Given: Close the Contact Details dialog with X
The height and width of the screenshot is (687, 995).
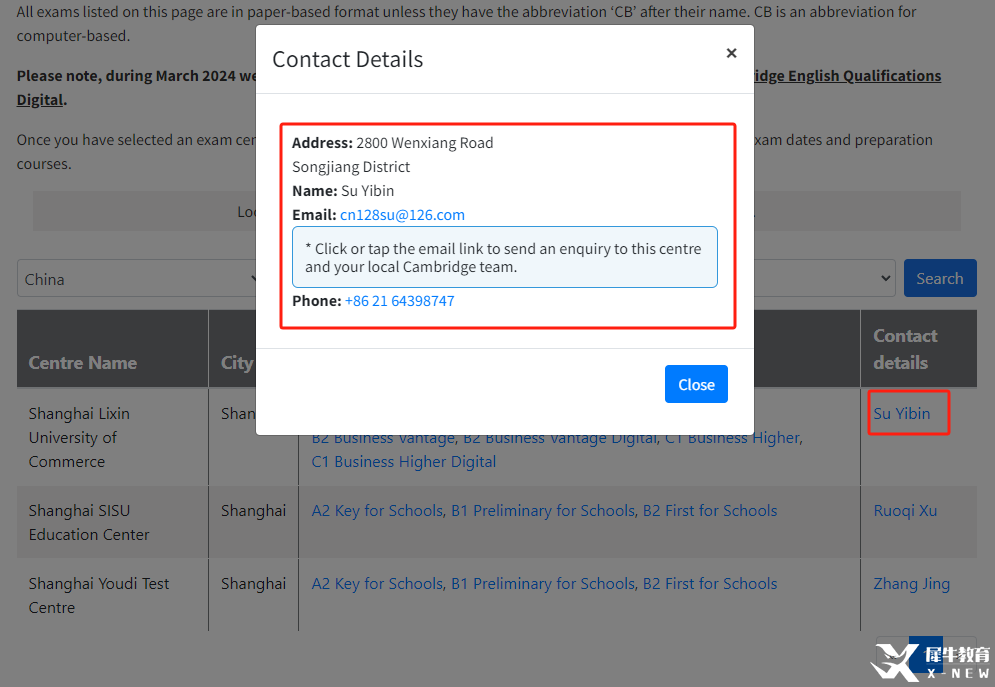Looking at the screenshot, I should click(731, 53).
